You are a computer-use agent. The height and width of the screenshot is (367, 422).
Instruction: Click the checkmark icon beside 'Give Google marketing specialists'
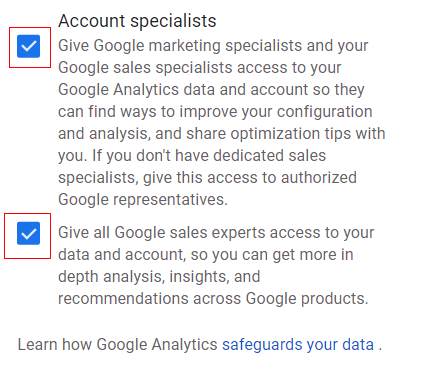coord(29,46)
